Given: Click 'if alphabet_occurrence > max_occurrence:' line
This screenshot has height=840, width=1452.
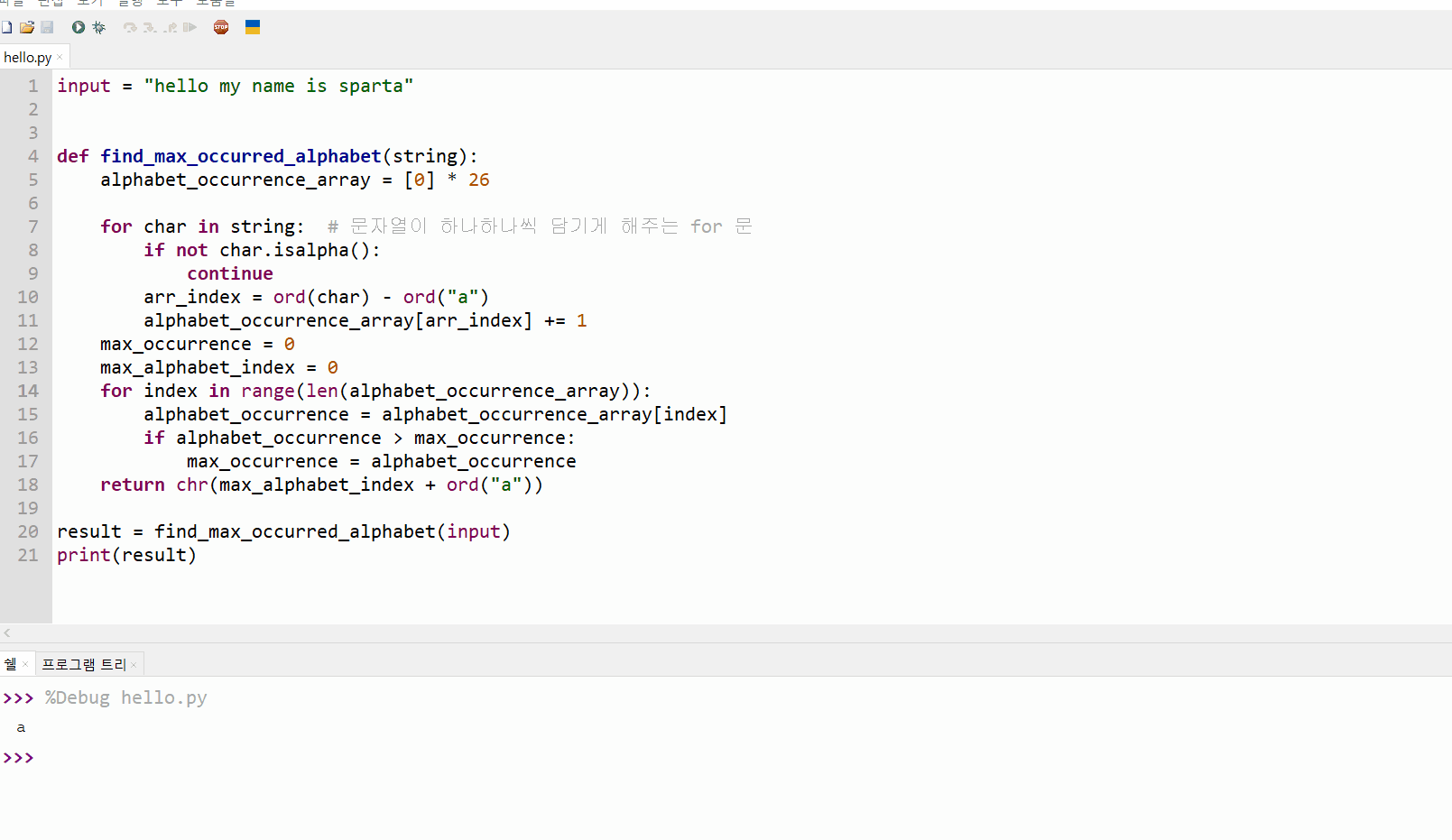Looking at the screenshot, I should (x=359, y=438).
